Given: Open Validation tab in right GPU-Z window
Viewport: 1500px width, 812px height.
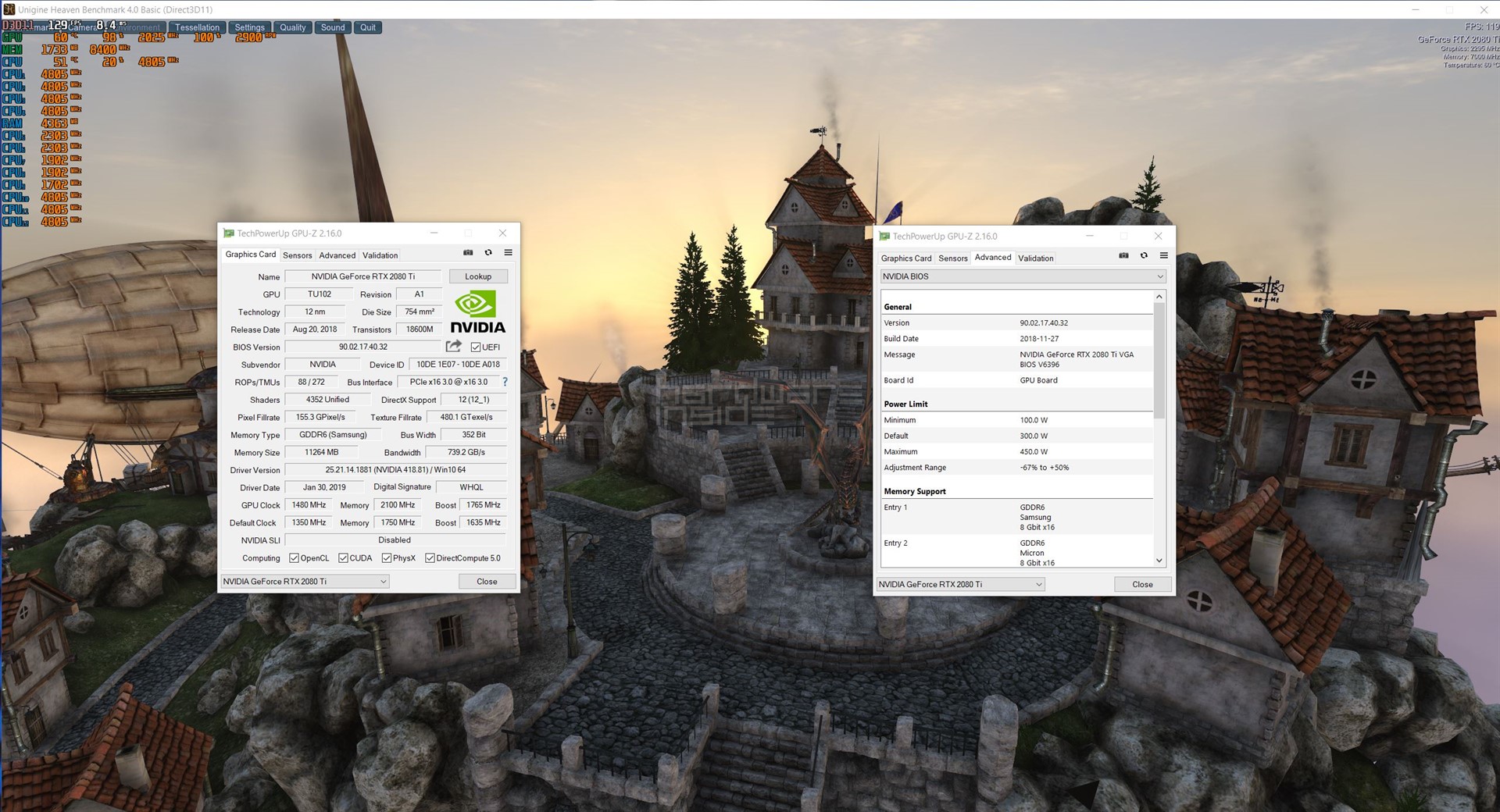Looking at the screenshot, I should [x=1036, y=258].
